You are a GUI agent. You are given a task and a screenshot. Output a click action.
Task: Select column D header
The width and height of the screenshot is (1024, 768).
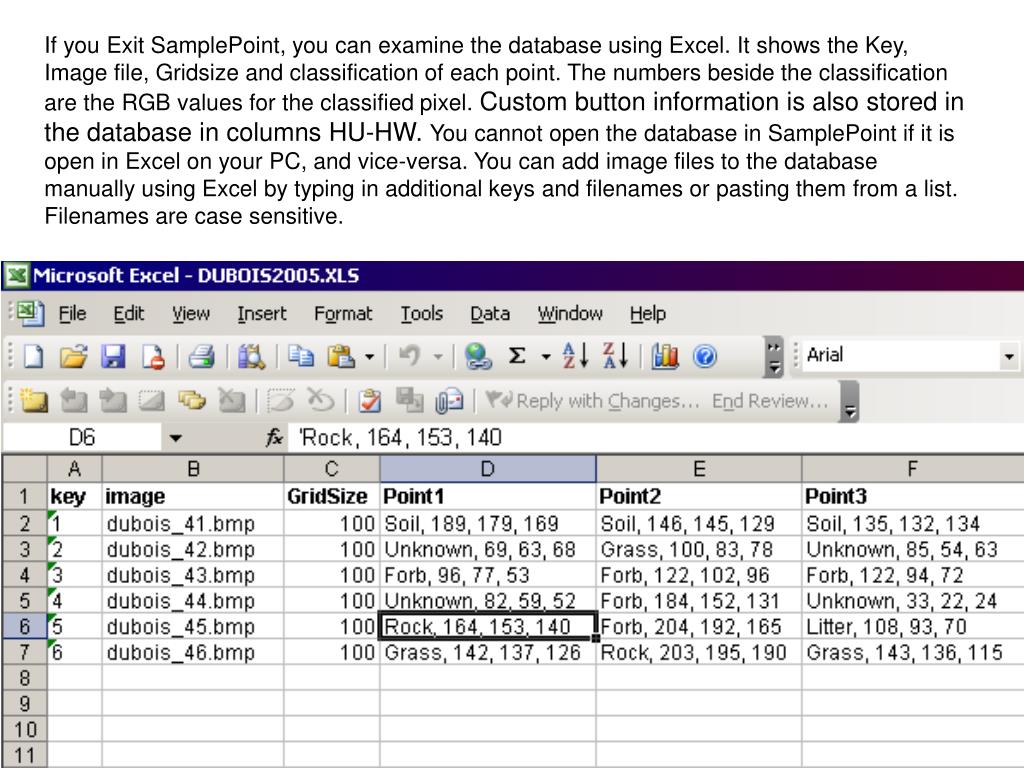(x=488, y=469)
